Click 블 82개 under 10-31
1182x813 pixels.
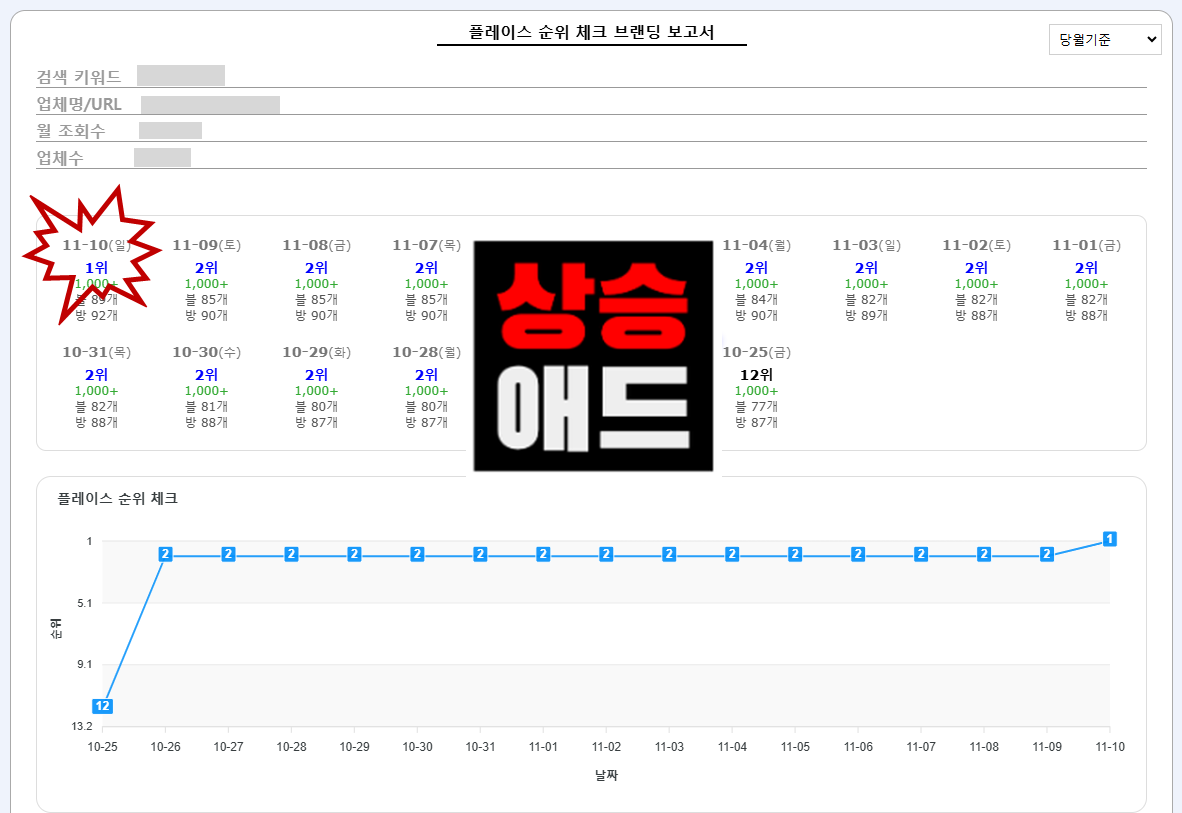point(96,406)
